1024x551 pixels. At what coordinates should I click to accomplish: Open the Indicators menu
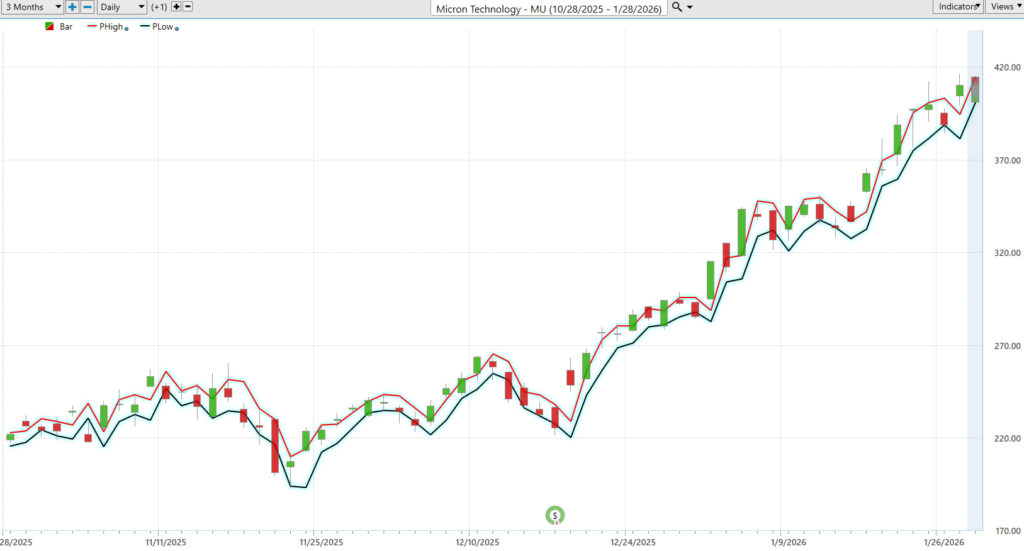coord(958,7)
